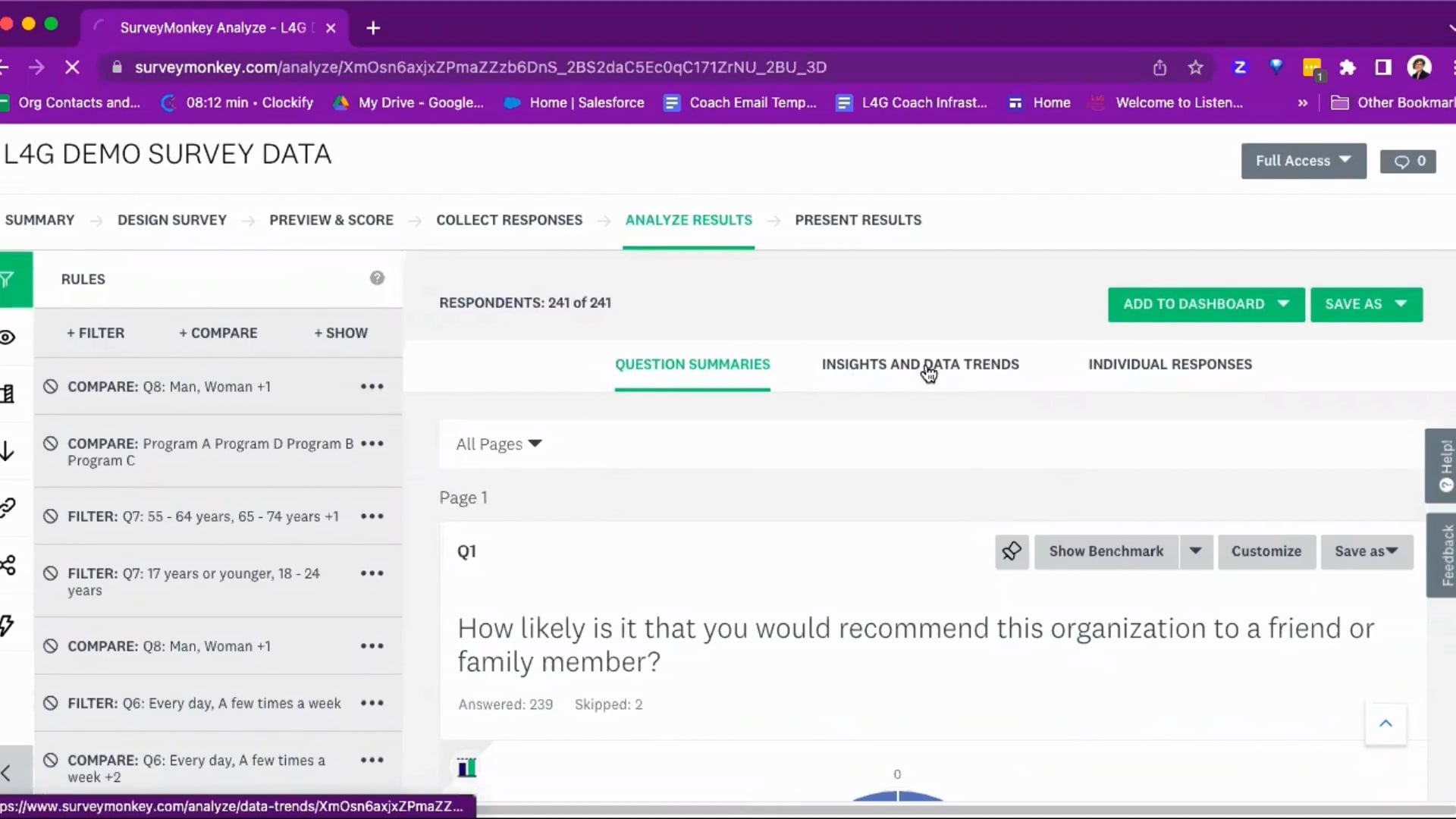Switch to Insights and Data Trends tab
The width and height of the screenshot is (1456, 819).
[x=920, y=365]
